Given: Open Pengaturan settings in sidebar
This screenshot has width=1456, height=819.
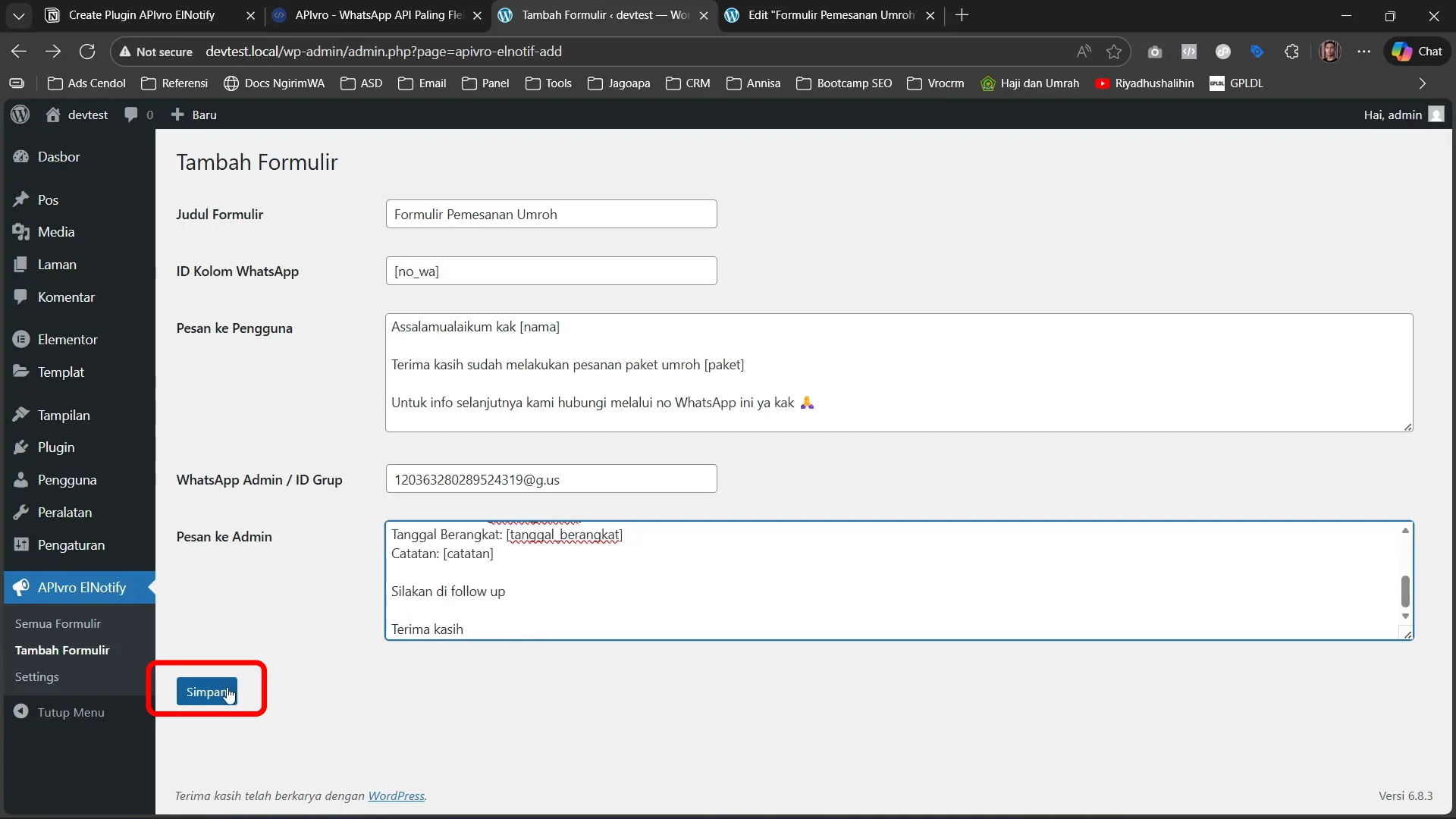Looking at the screenshot, I should pyautogui.click(x=71, y=545).
